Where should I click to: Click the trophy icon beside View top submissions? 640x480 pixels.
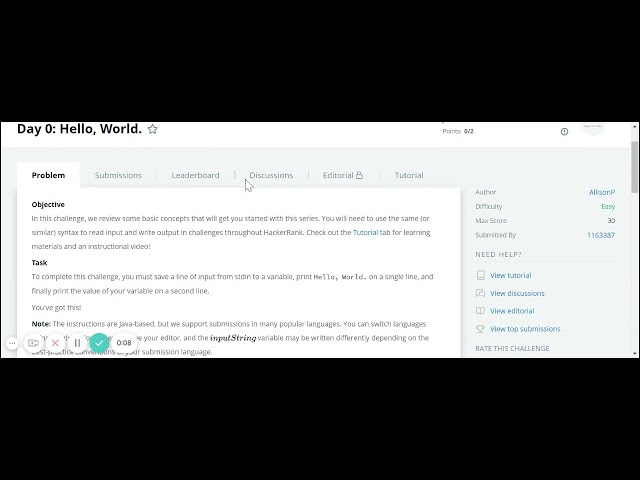click(481, 329)
